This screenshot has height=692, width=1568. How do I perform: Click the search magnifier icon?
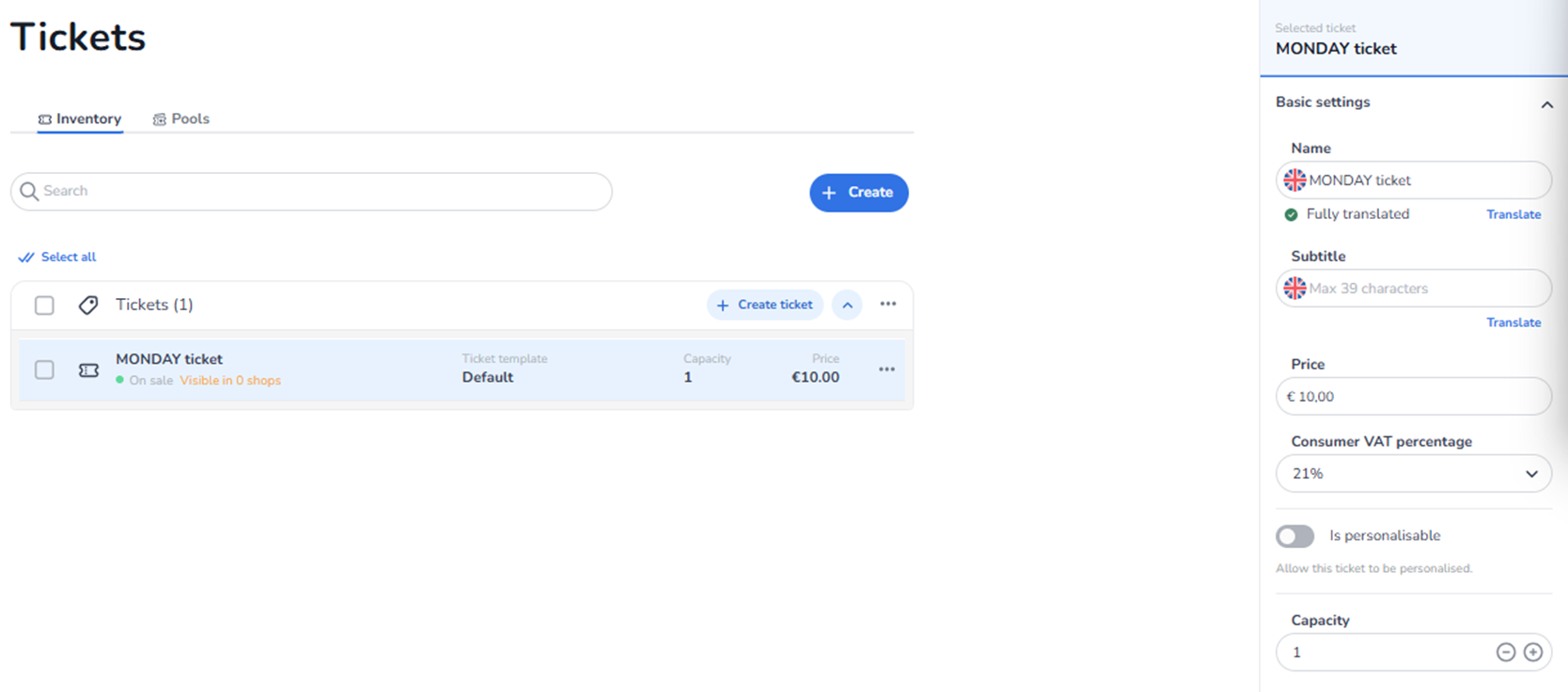coord(29,192)
